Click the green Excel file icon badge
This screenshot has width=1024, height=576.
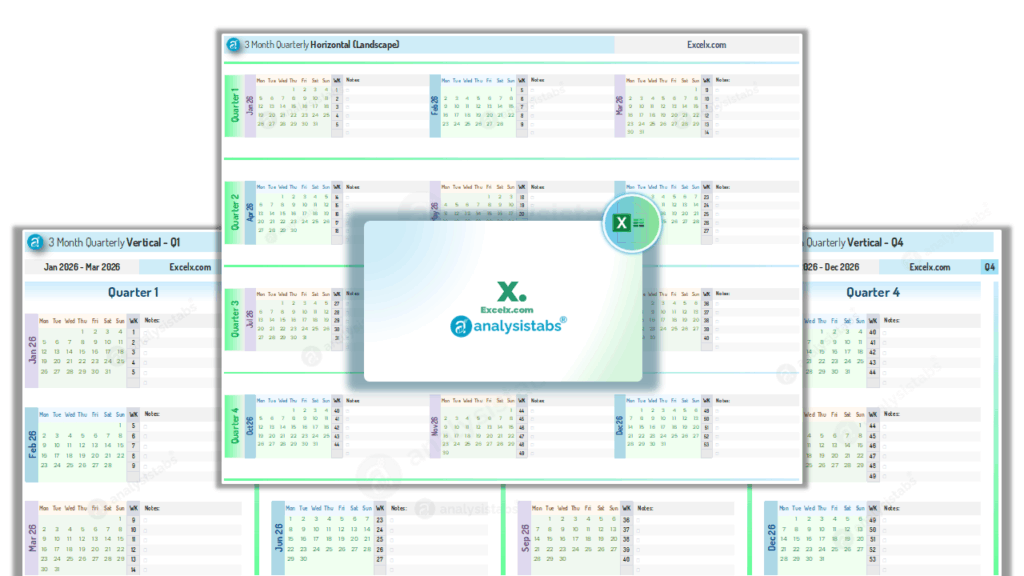pos(631,224)
